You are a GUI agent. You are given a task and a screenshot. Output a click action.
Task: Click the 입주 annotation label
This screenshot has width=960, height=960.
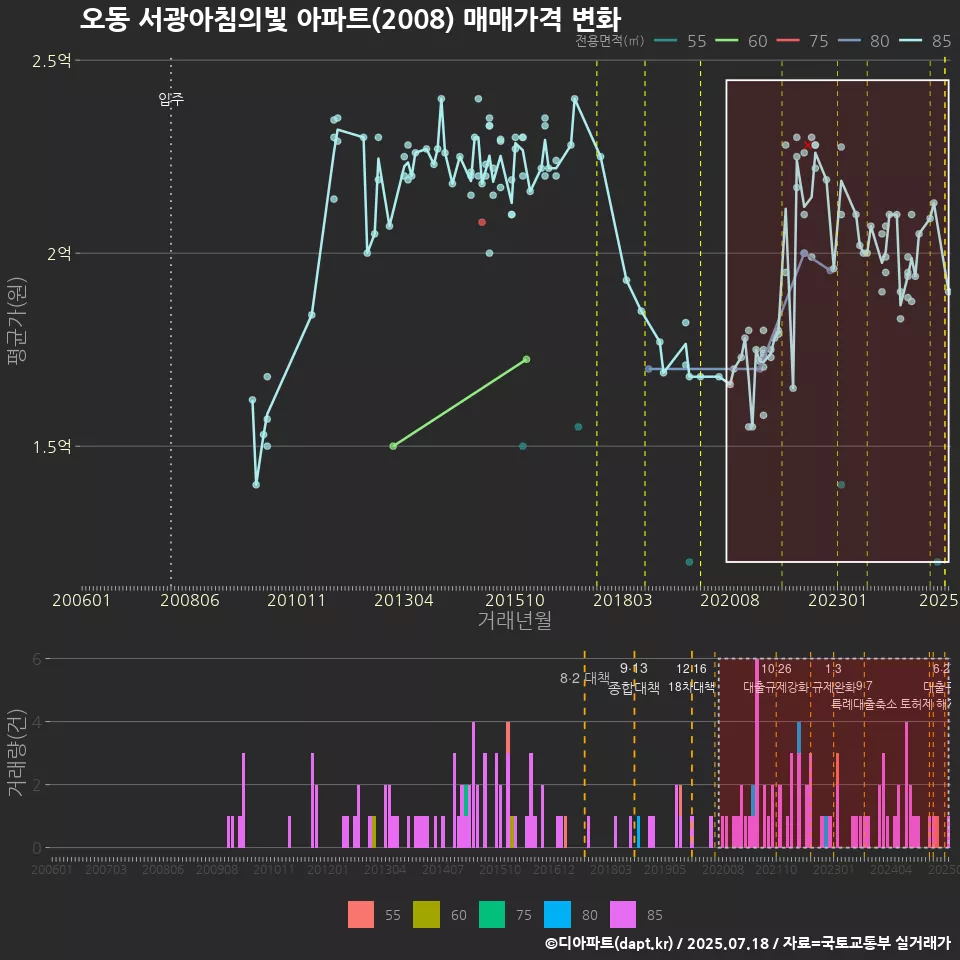click(x=171, y=99)
